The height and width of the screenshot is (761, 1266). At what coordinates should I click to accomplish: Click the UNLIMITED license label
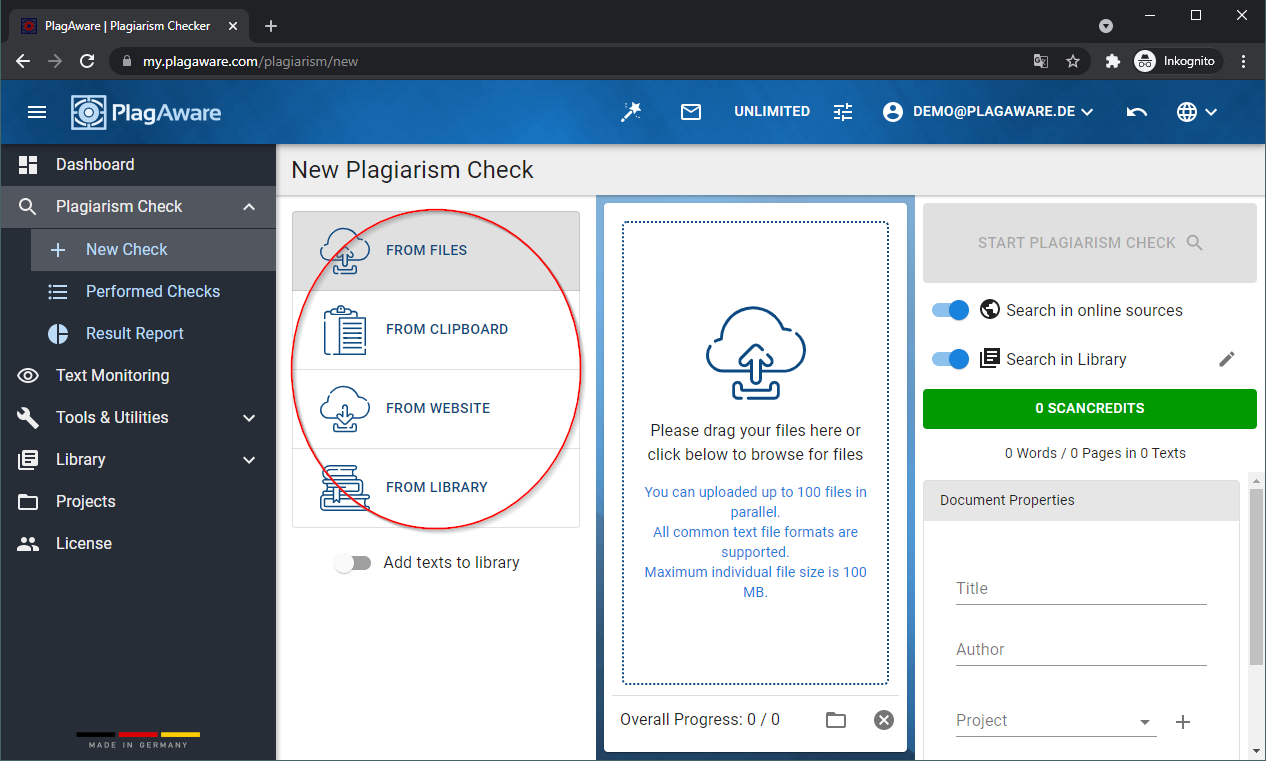click(772, 112)
